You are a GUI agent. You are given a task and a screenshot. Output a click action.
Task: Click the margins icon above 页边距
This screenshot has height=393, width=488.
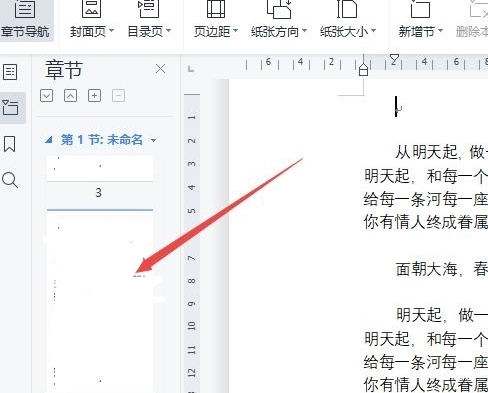tap(216, 9)
